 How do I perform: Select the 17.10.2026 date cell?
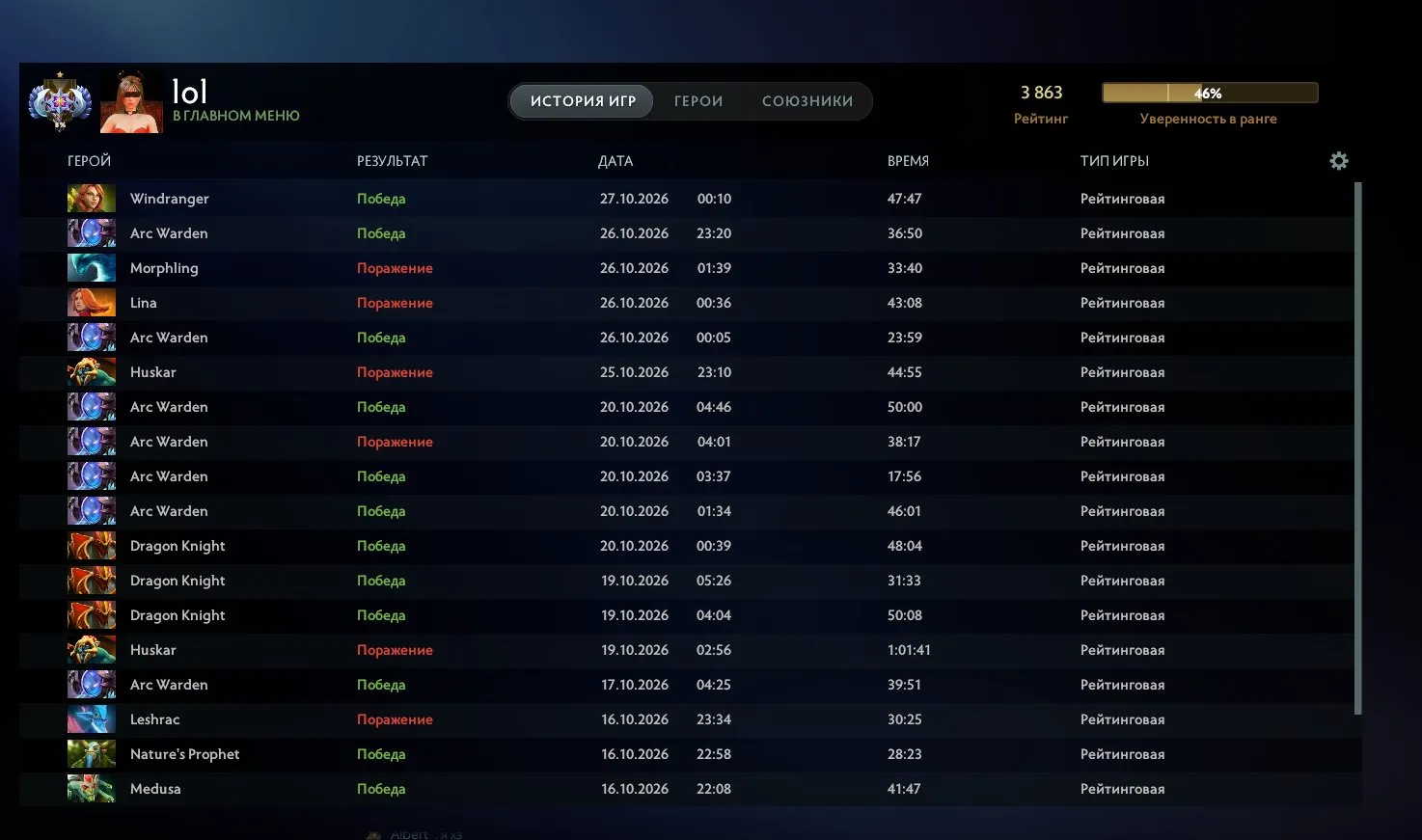[634, 685]
